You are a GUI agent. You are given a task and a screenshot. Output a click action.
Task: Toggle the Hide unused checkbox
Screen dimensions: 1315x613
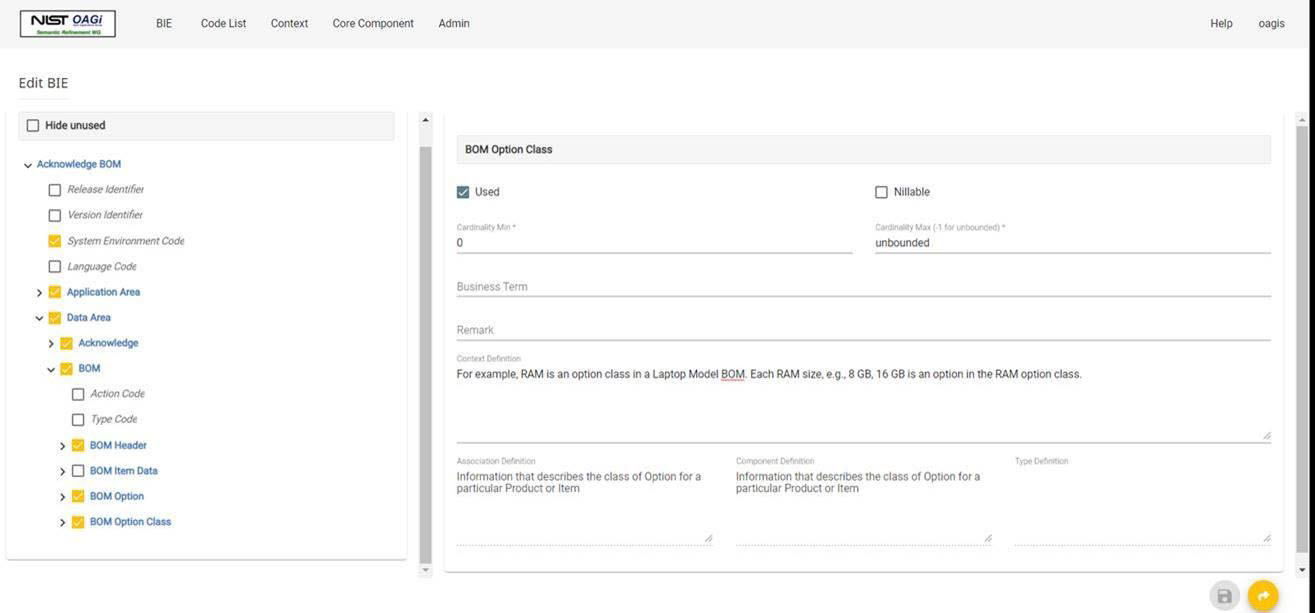pos(33,126)
